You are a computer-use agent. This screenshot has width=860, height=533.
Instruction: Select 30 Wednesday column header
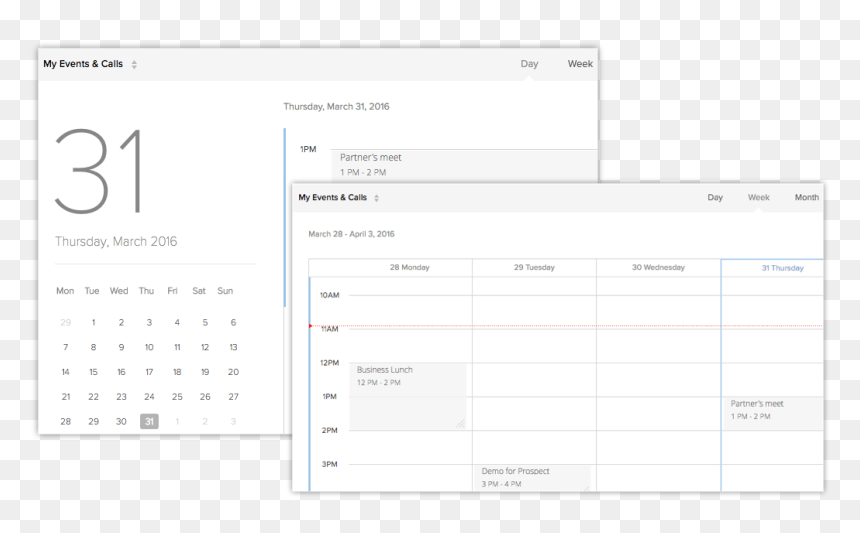coord(658,268)
